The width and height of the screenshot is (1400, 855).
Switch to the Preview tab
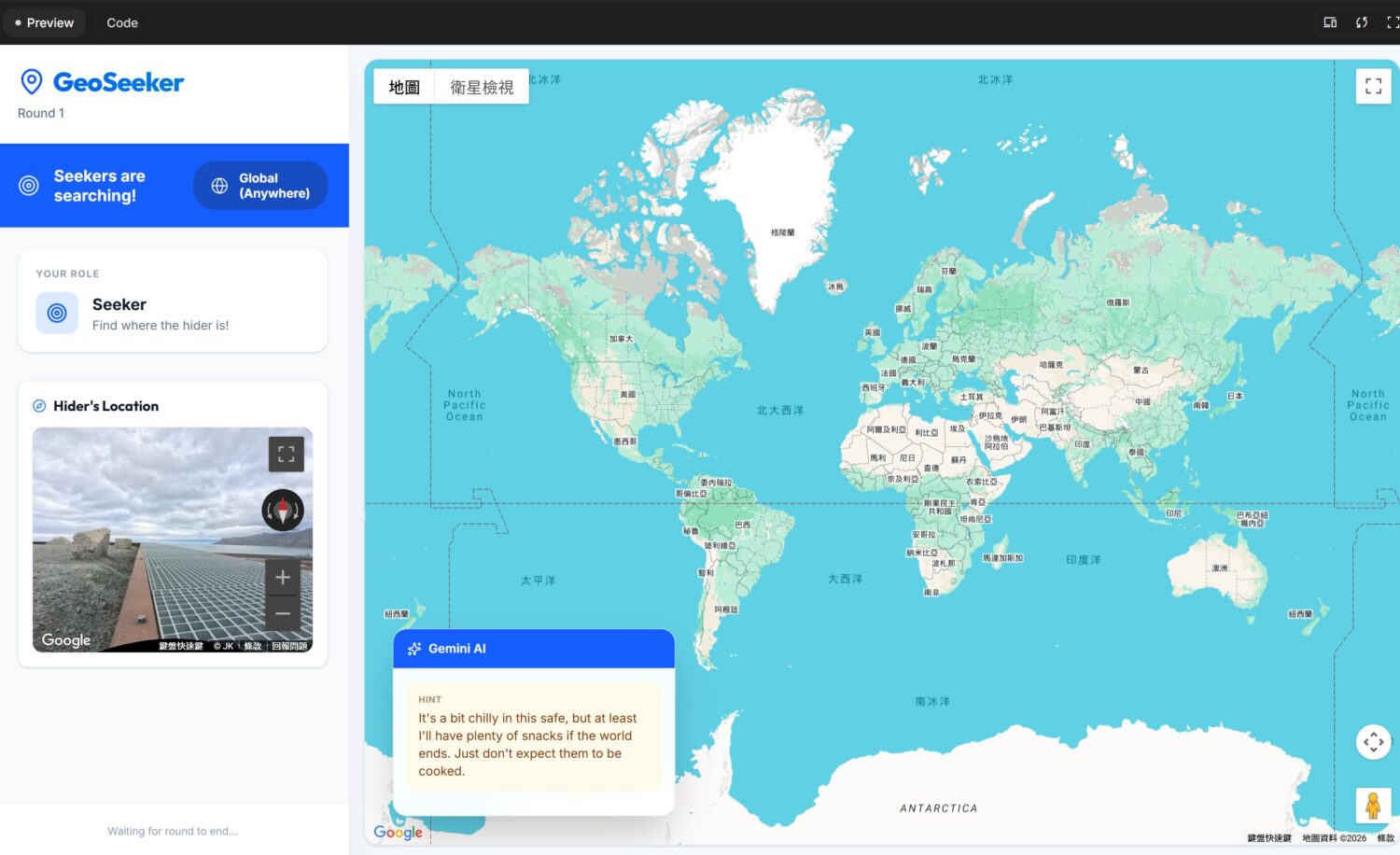[45, 22]
